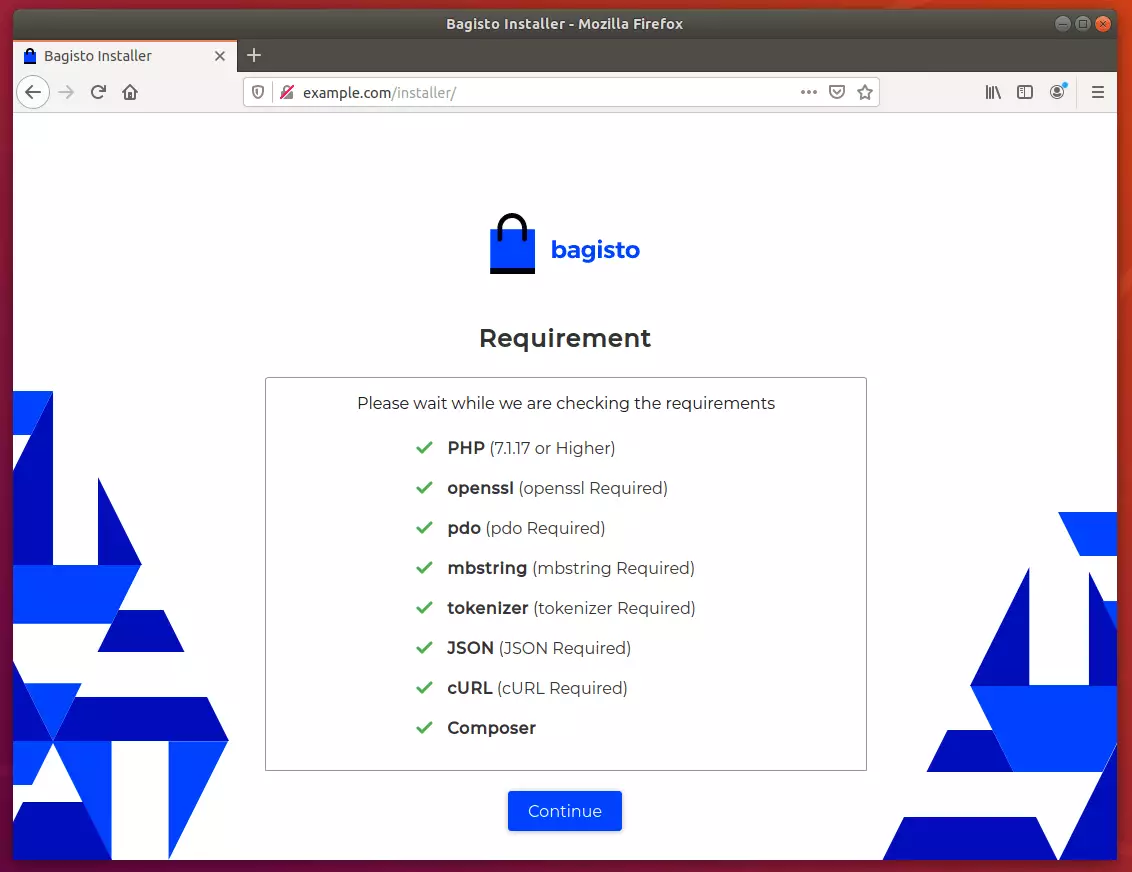
Task: Close the Firefox window
Action: tap(1103, 24)
